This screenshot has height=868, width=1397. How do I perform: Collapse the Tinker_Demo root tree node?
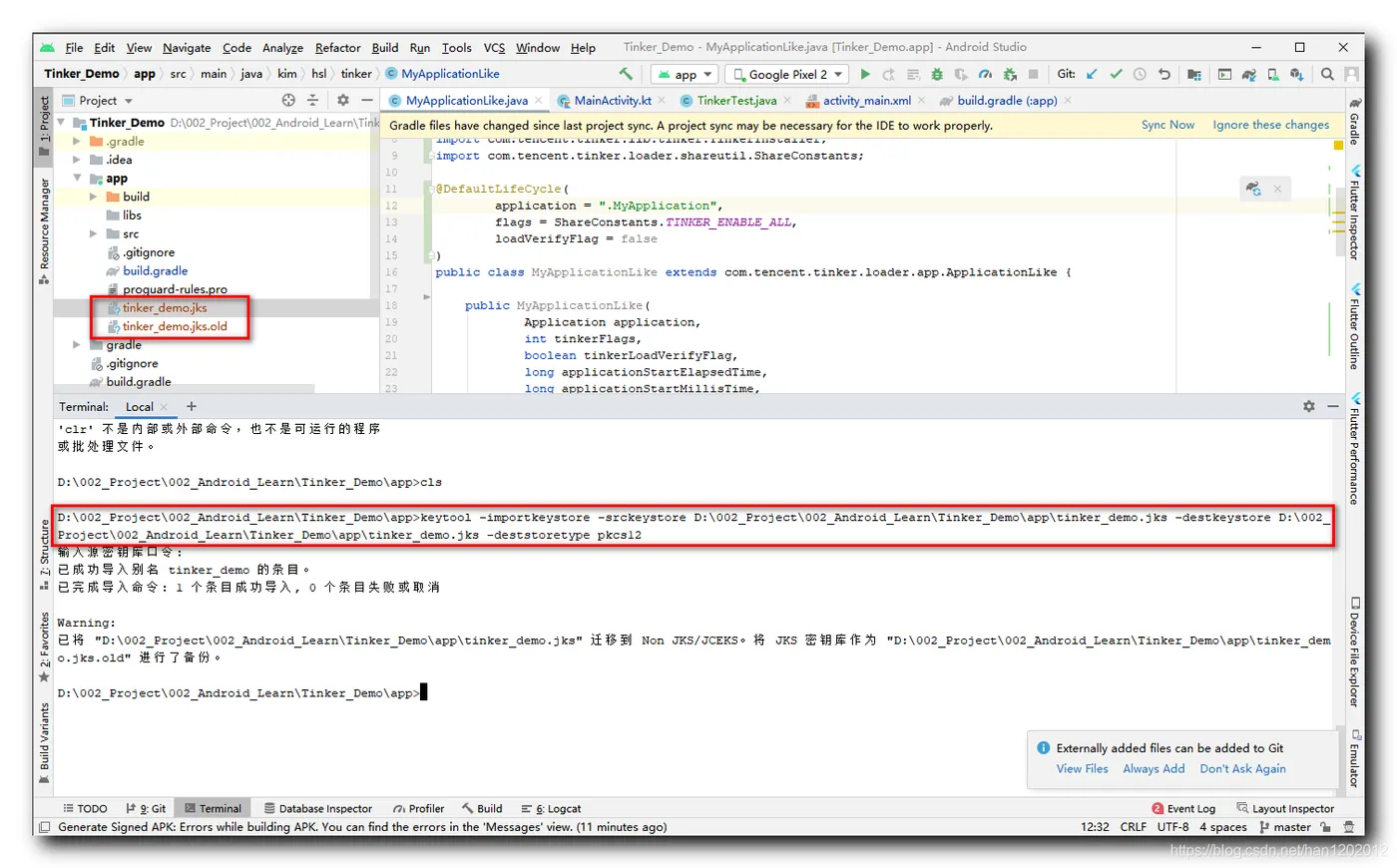[62, 123]
